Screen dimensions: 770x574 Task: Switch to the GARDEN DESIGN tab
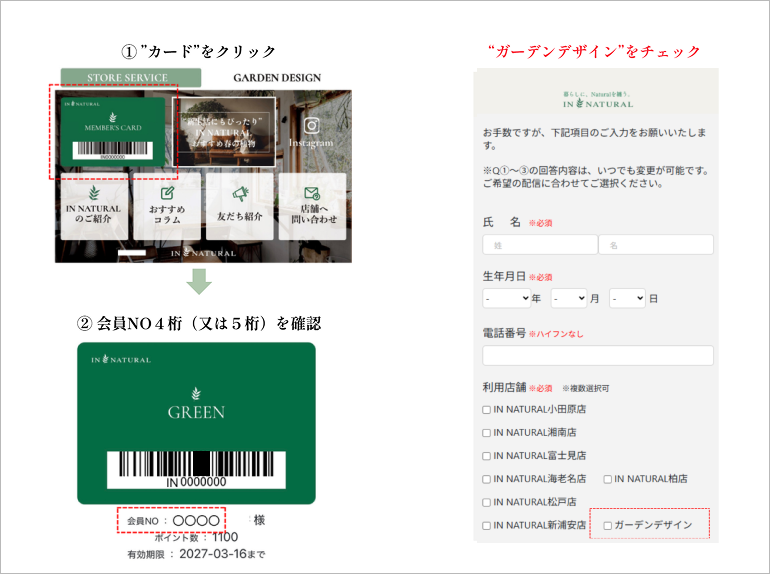coord(277,78)
